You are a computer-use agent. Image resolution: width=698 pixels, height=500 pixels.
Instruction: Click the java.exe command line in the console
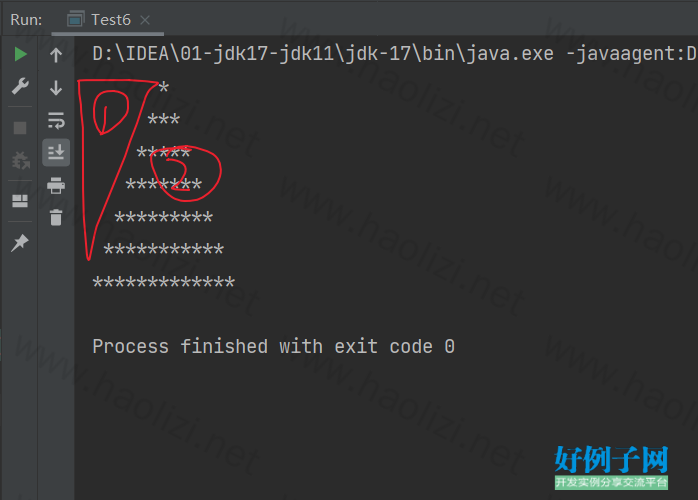point(394,54)
